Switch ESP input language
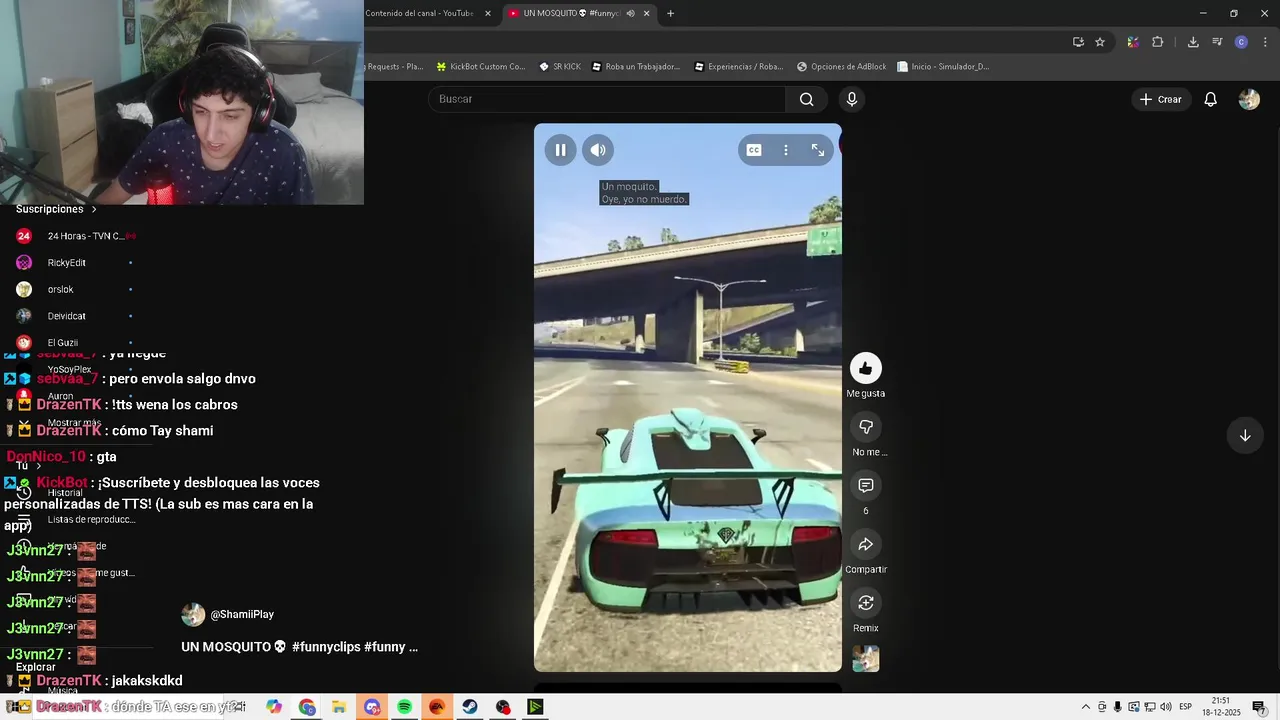The height and width of the screenshot is (720, 1280). pos(1185,707)
